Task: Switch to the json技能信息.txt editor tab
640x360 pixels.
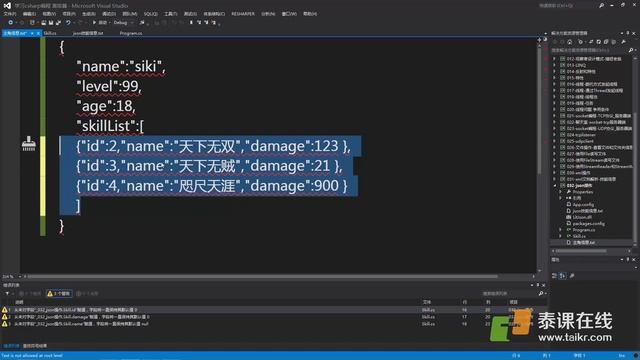Action: coord(88,33)
